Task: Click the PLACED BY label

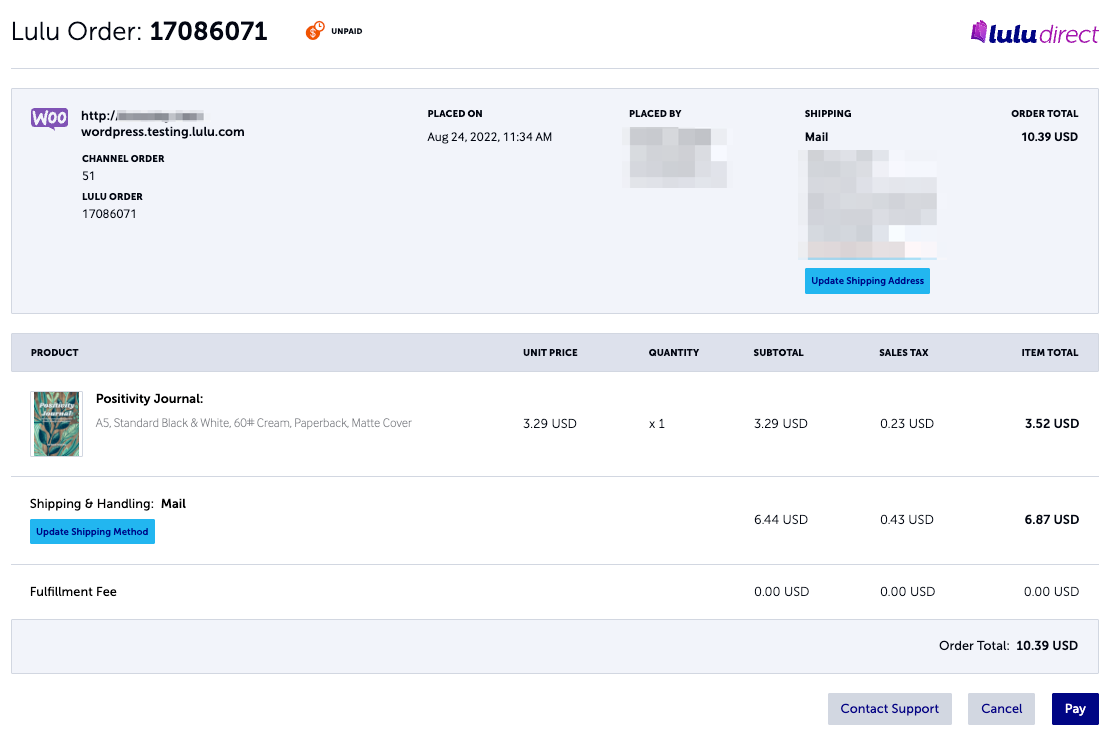Action: tap(655, 114)
